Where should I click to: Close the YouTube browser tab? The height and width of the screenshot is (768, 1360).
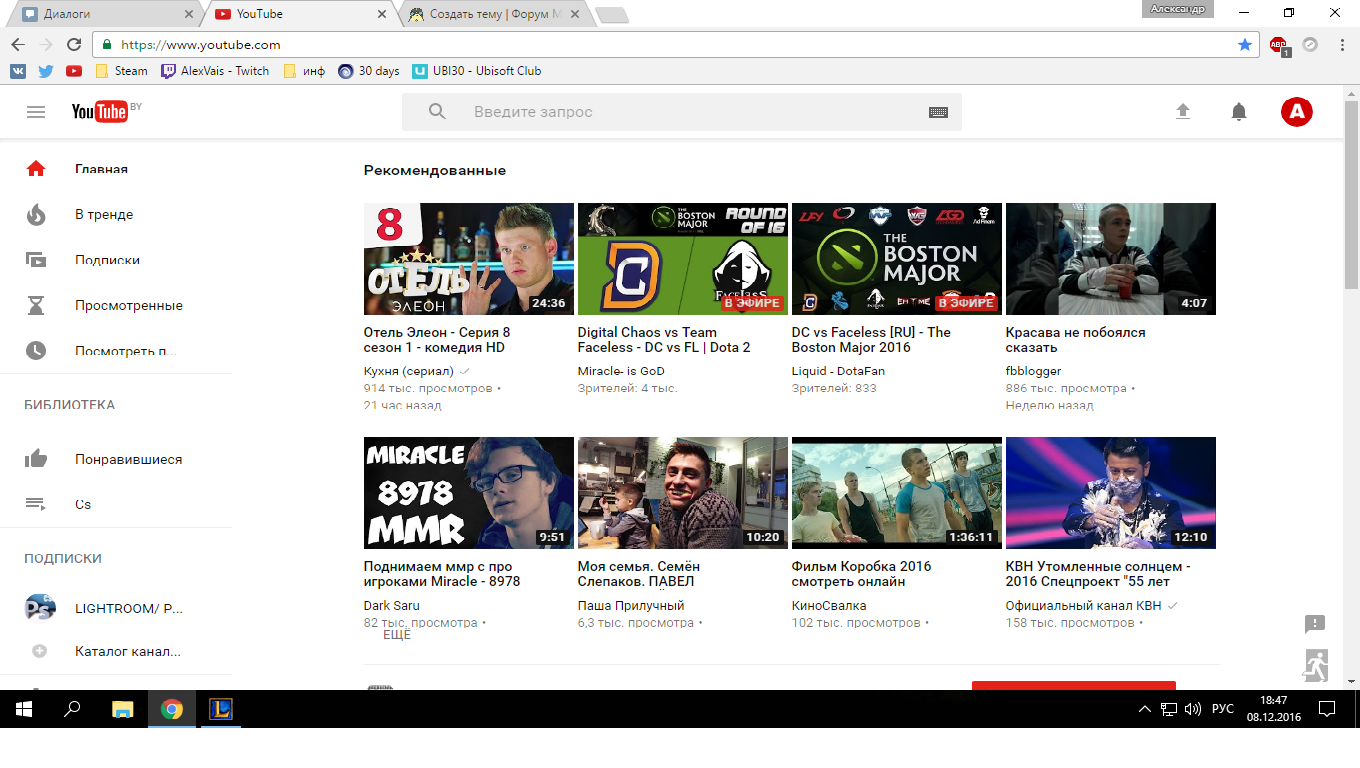(x=381, y=14)
